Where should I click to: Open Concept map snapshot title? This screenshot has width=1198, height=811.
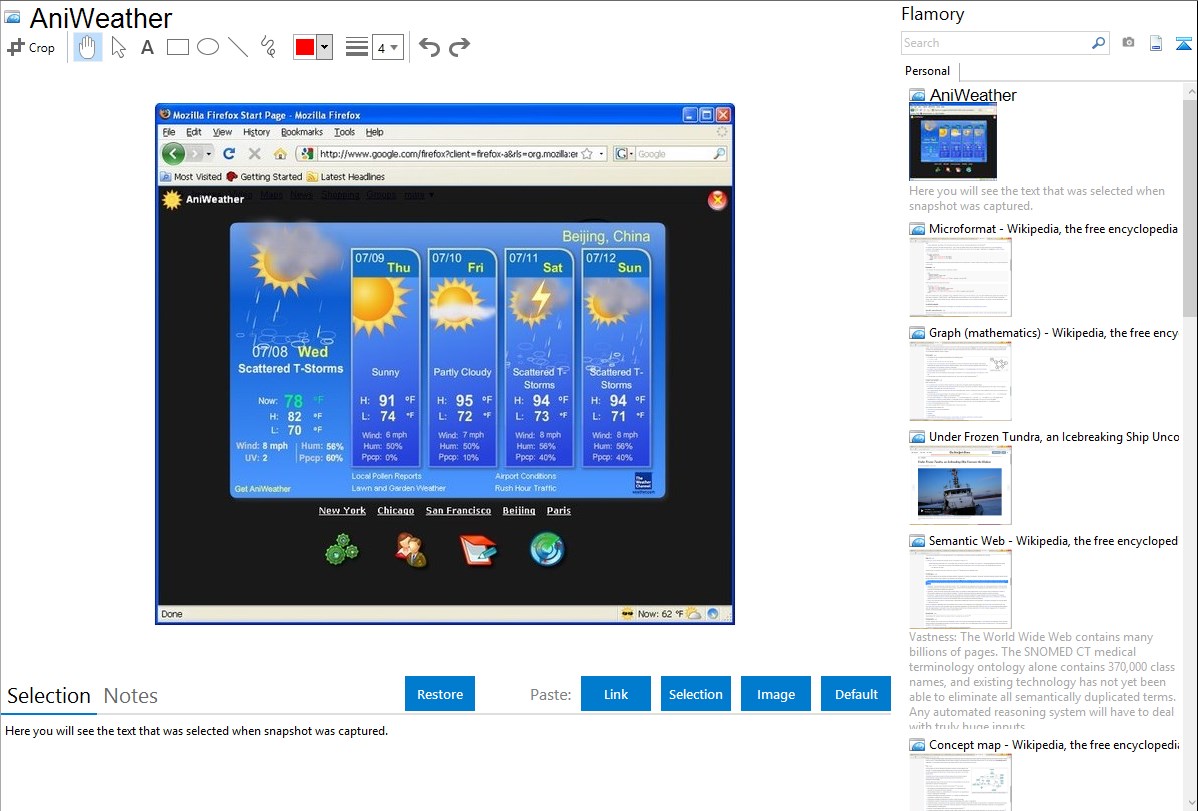tap(1054, 745)
